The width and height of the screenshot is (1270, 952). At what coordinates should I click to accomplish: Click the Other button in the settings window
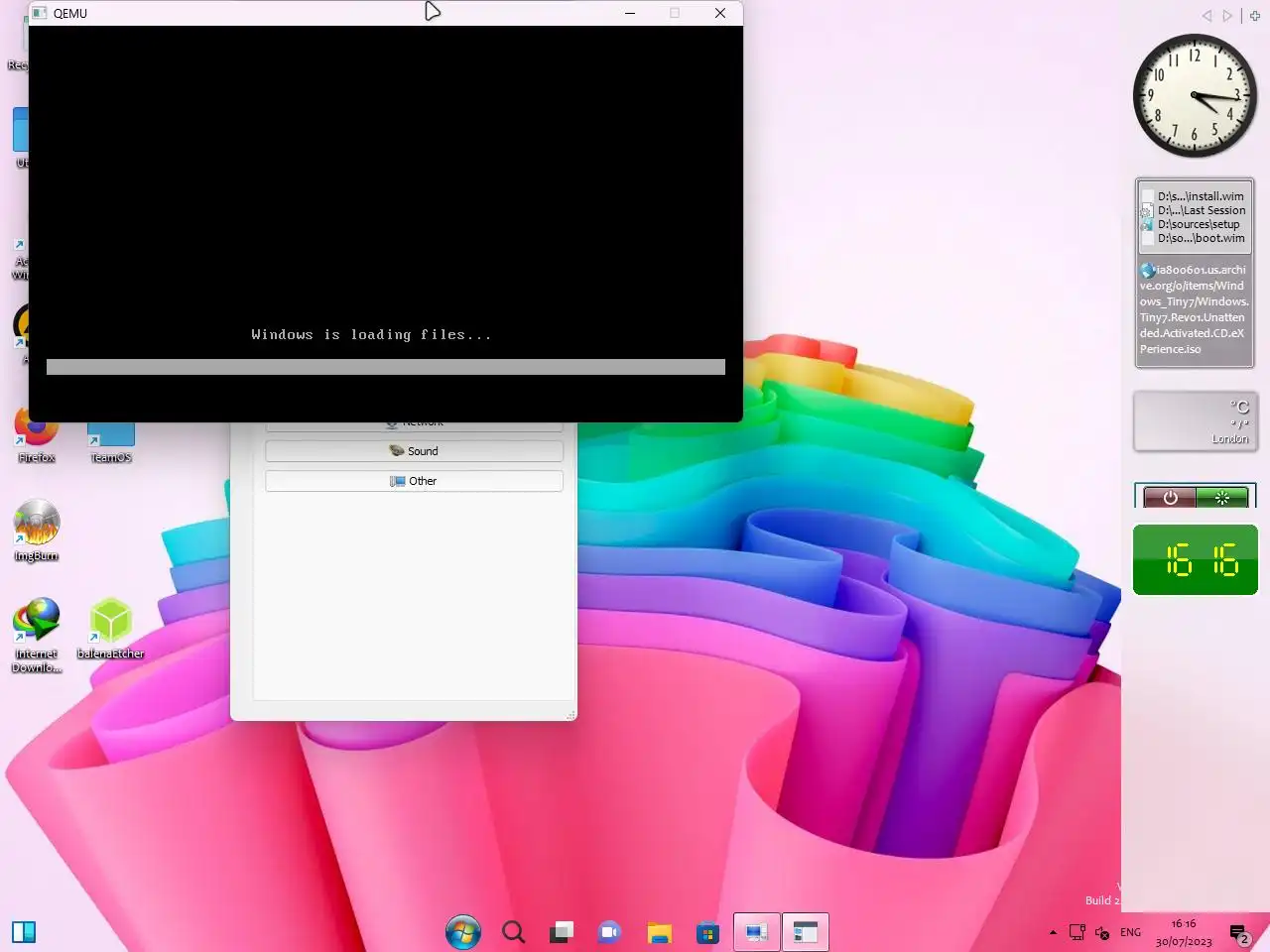414,481
